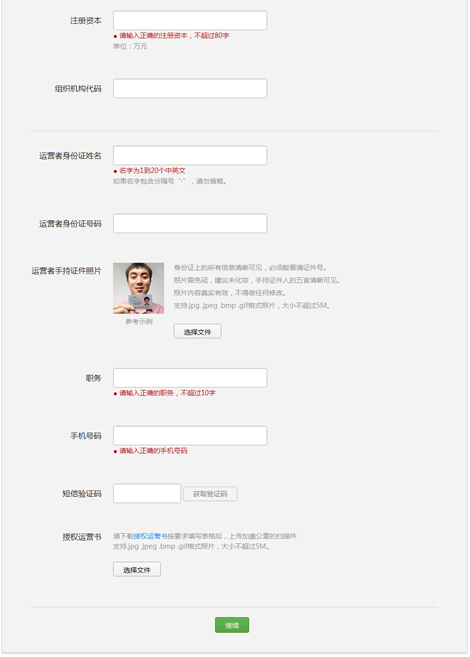Viewport: 470px width, 657px height.
Task: Open the blue 授权运营书 download link
Action: point(150,536)
